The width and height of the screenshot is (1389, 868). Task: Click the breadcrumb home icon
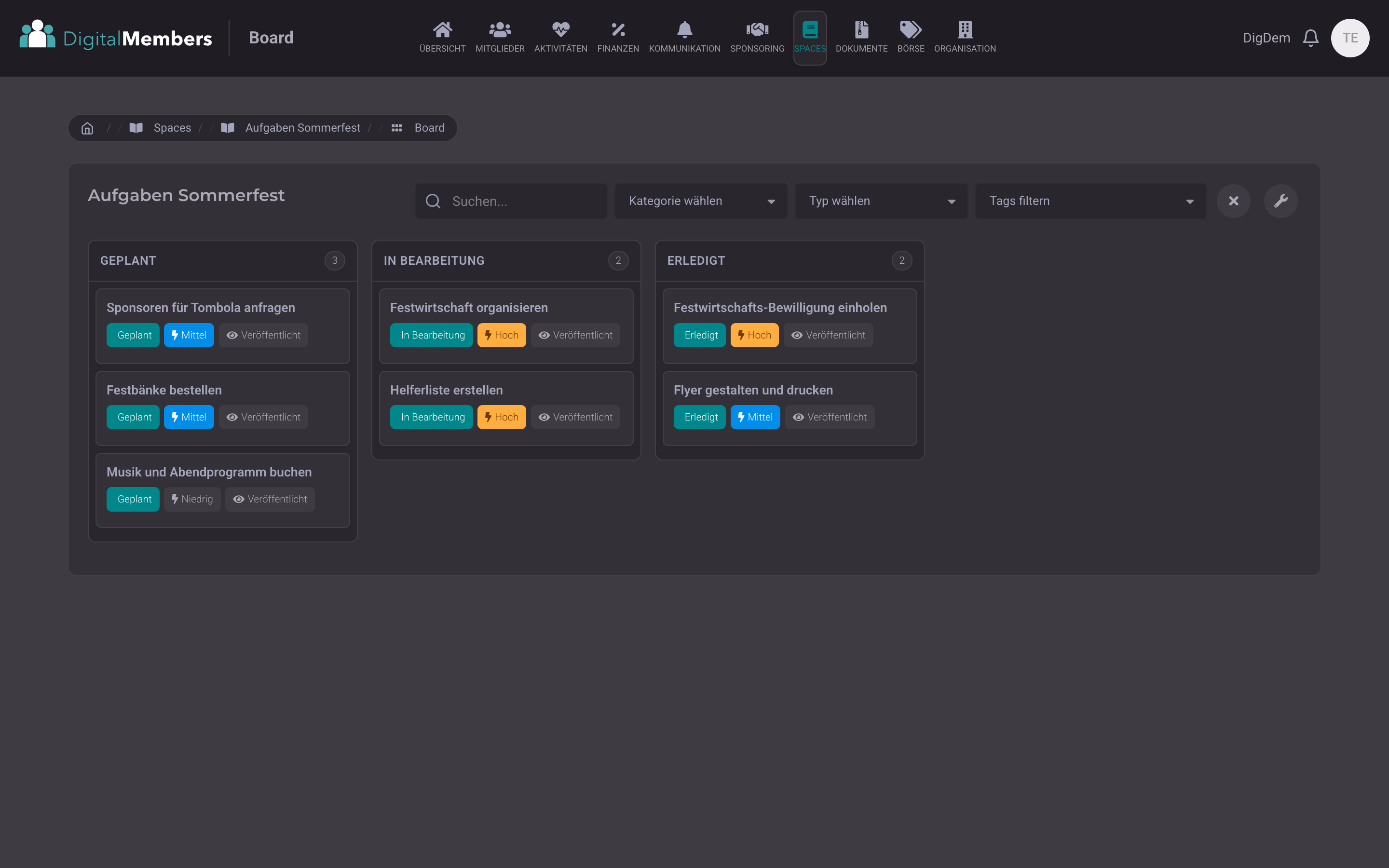coord(87,128)
